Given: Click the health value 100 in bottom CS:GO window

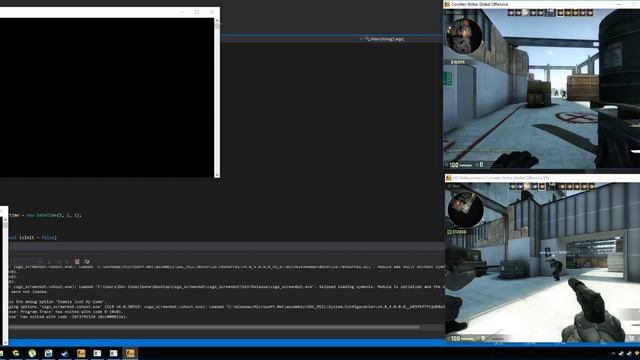Looking at the screenshot, I should pos(456,338).
